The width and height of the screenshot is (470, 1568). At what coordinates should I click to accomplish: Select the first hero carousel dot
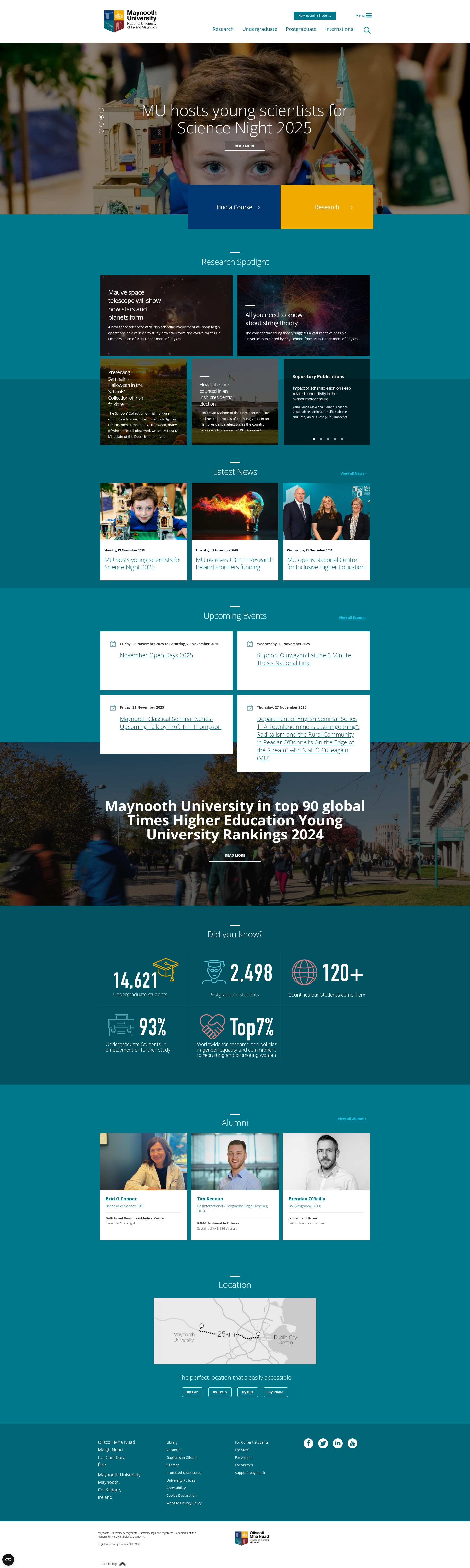[101, 110]
